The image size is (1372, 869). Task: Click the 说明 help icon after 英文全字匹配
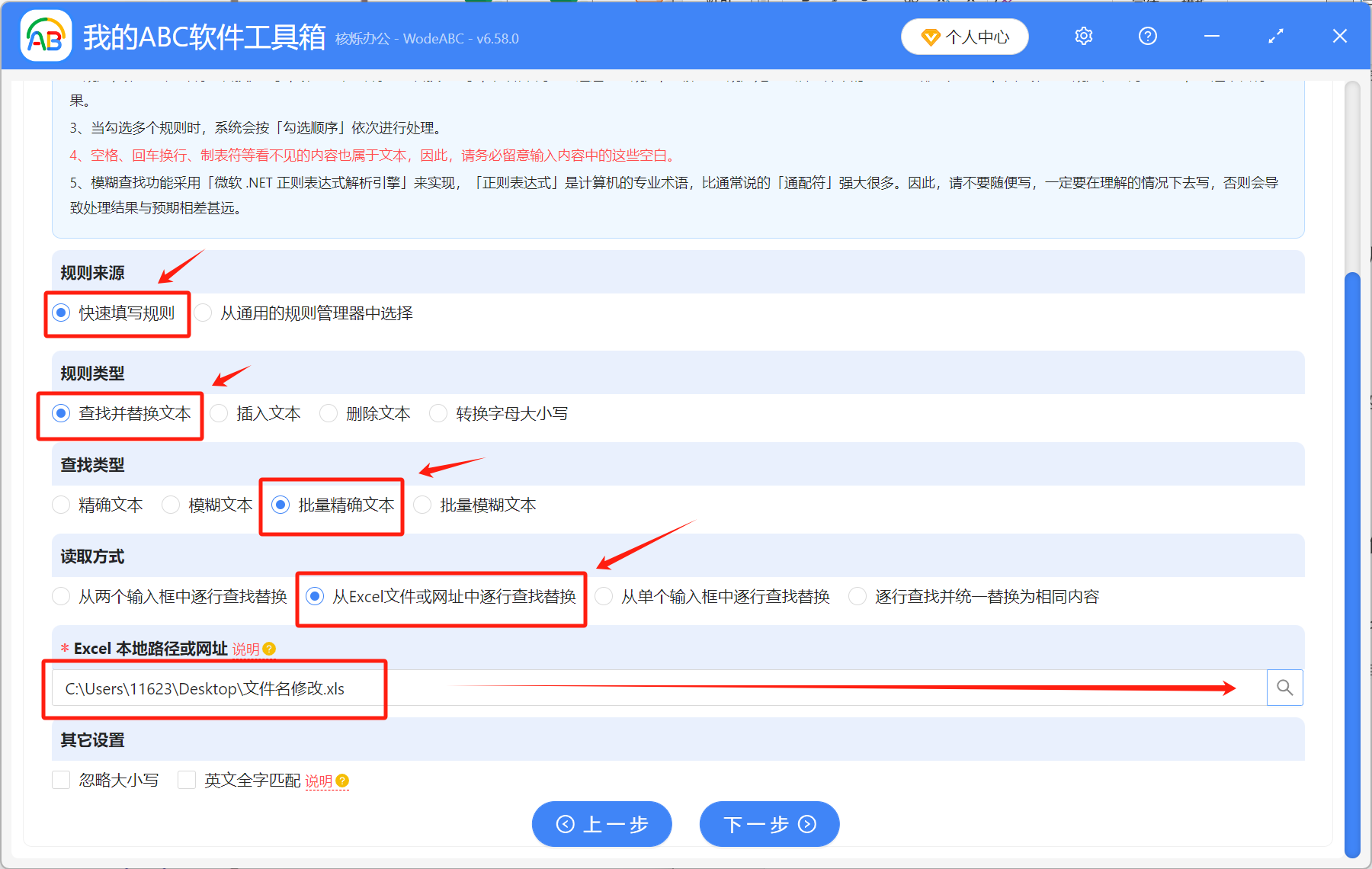(342, 781)
